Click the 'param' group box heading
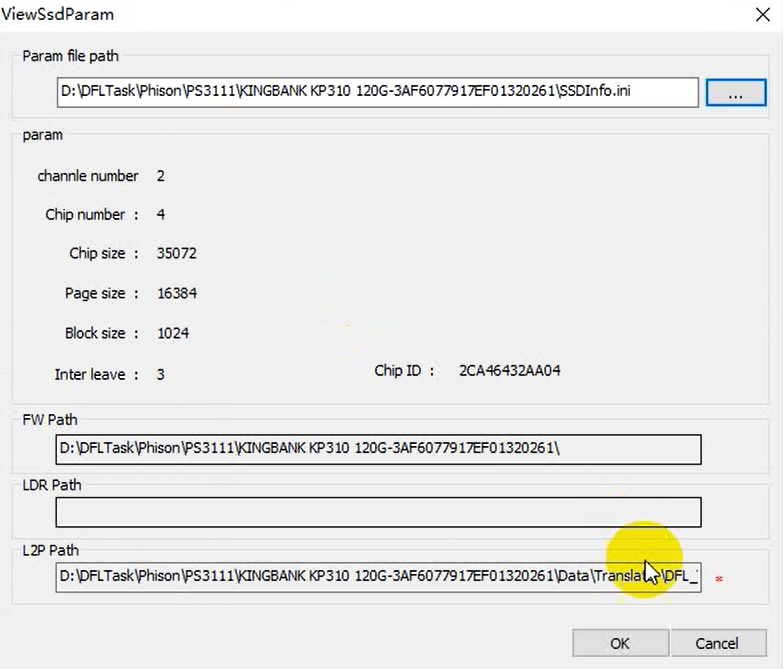This screenshot has height=669, width=783. point(42,134)
